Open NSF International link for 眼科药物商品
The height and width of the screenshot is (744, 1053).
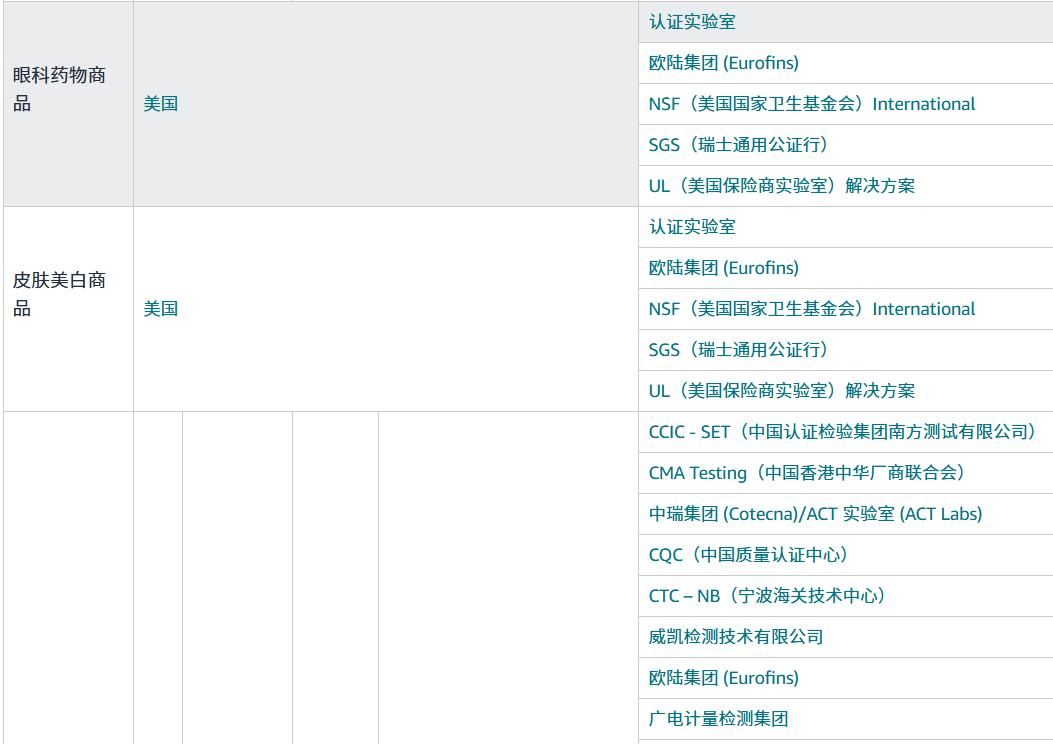click(811, 104)
